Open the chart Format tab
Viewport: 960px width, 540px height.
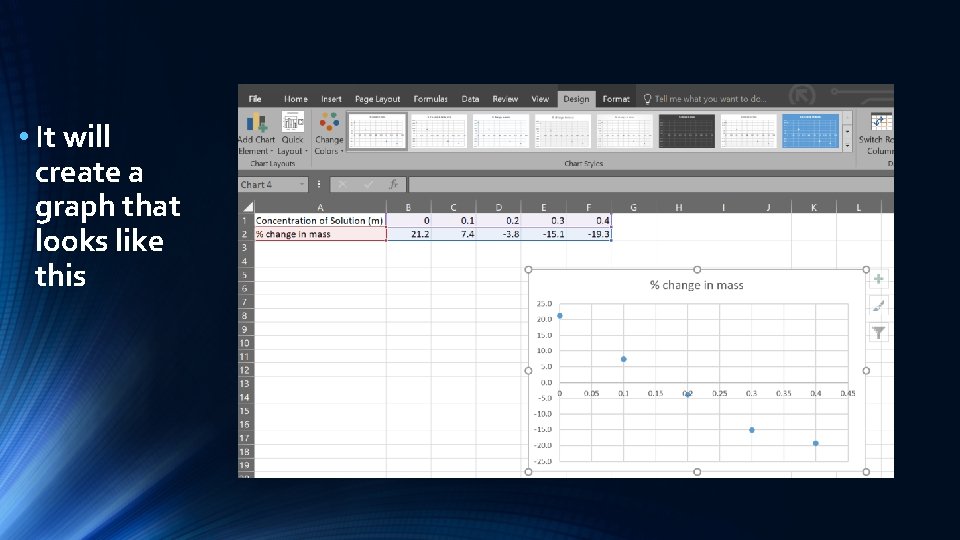tap(616, 99)
